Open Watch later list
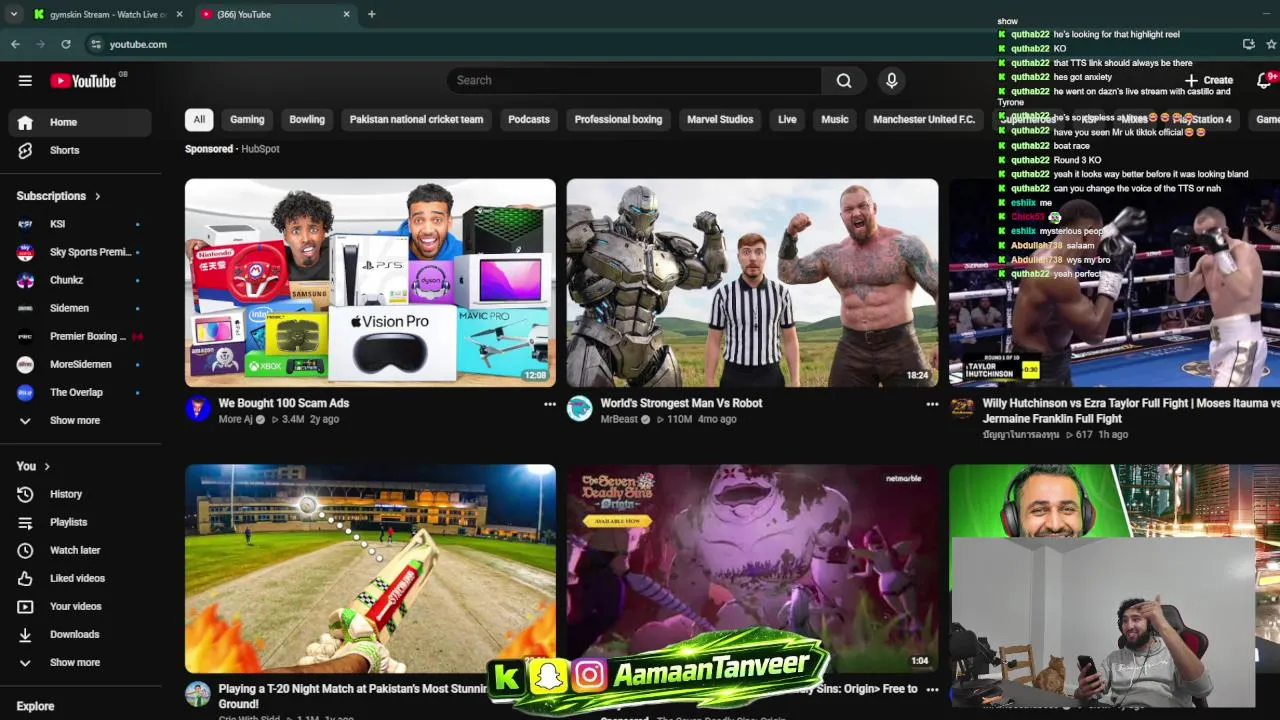Screen dimensions: 1280x720 (x=80, y=550)
